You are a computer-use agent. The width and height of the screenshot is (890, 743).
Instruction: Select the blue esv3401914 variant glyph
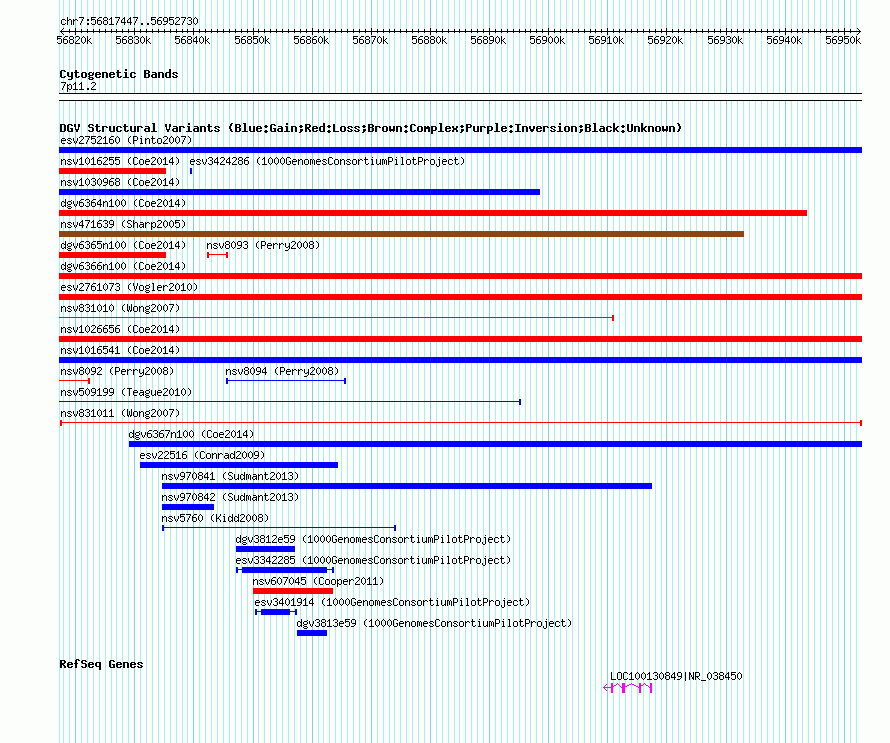[x=276, y=612]
